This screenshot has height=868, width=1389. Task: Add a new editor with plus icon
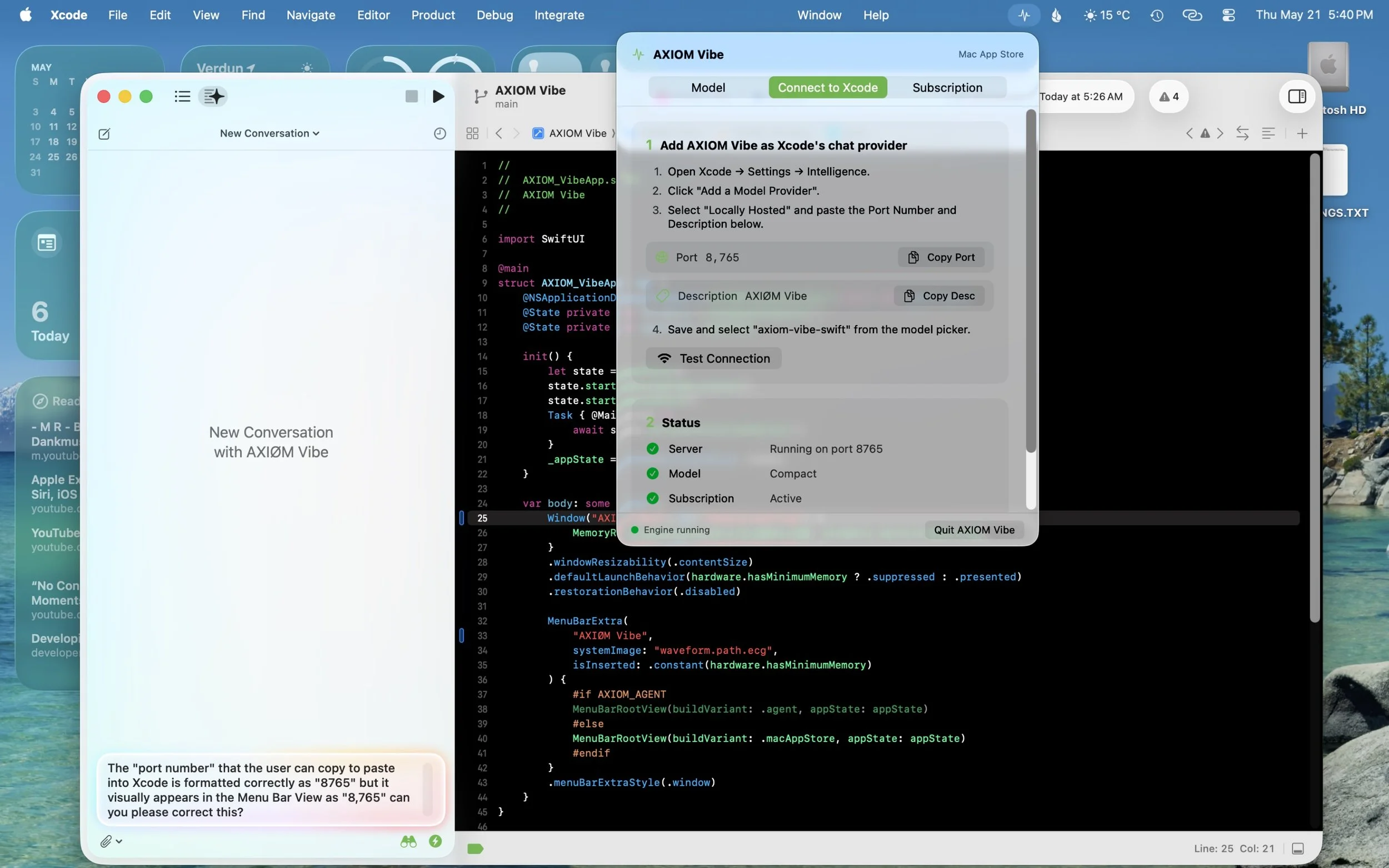[1302, 133]
